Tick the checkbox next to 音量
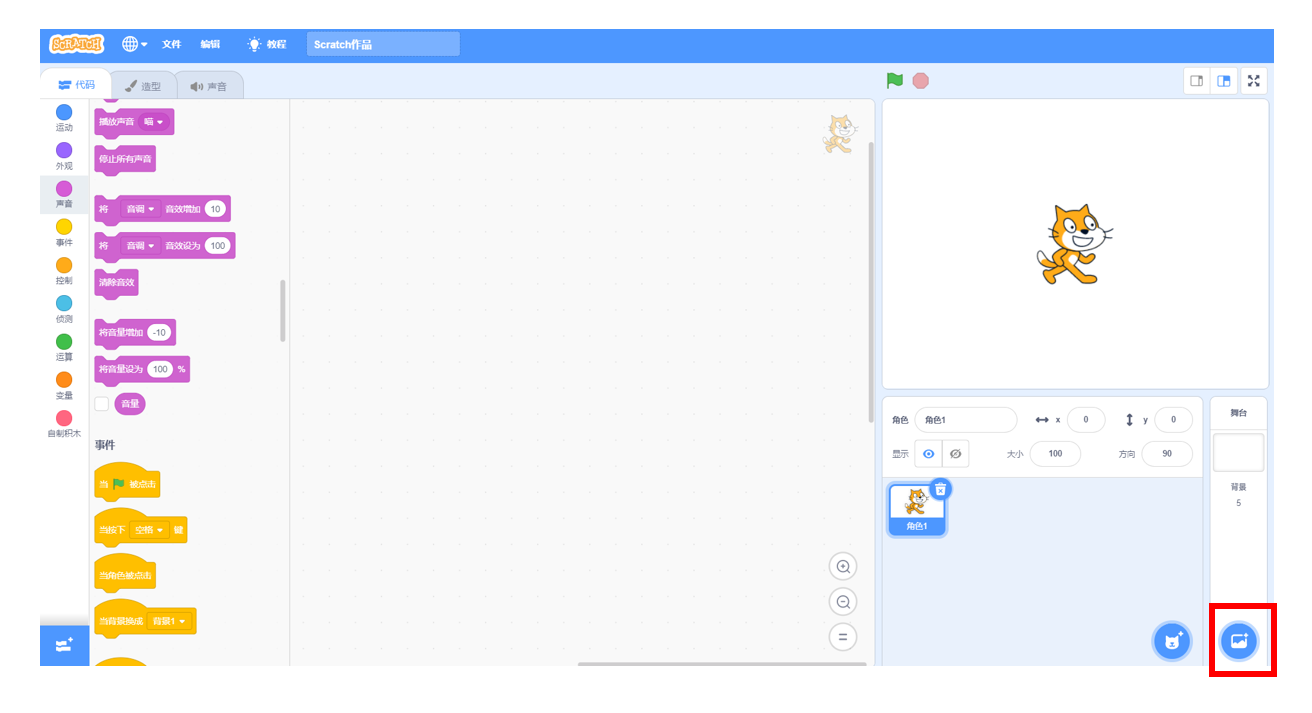The width and height of the screenshot is (1312, 713). [101, 404]
